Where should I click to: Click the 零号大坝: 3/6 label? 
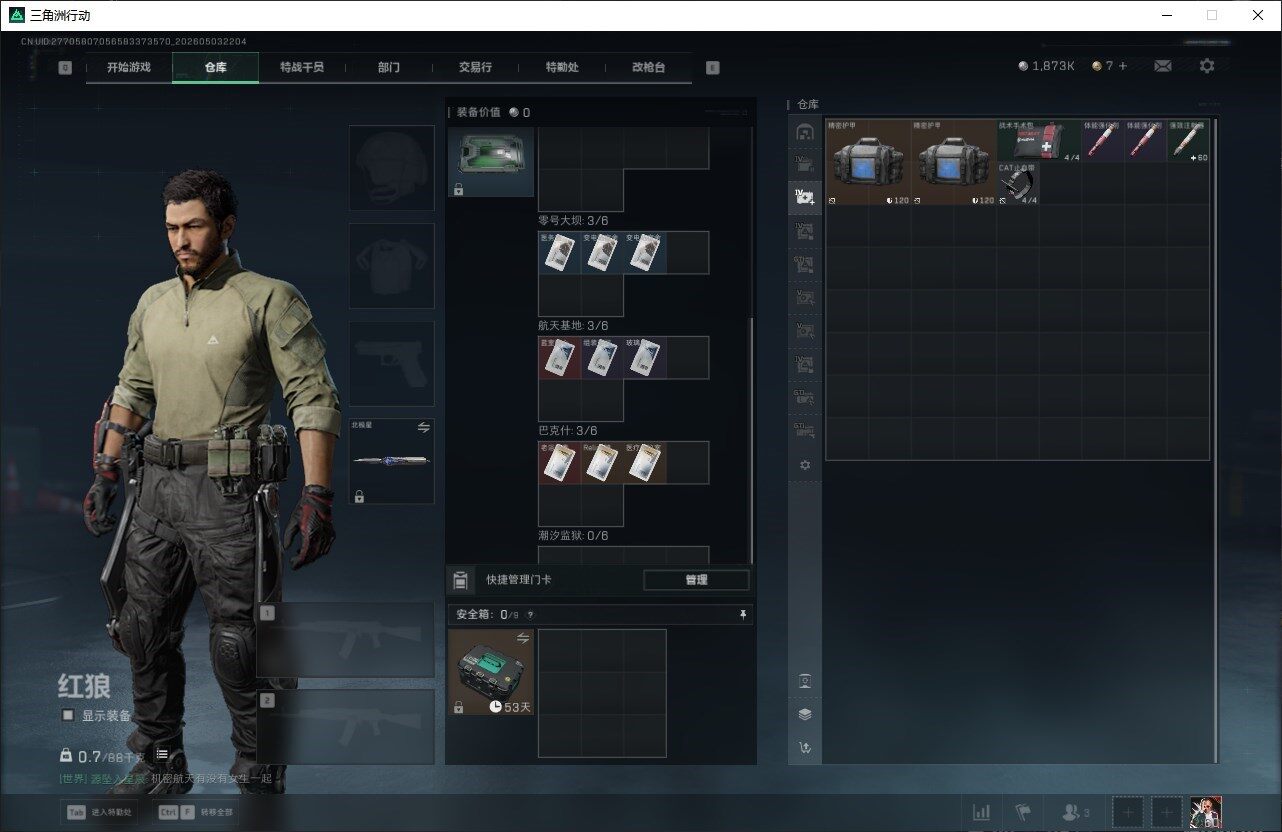point(573,220)
